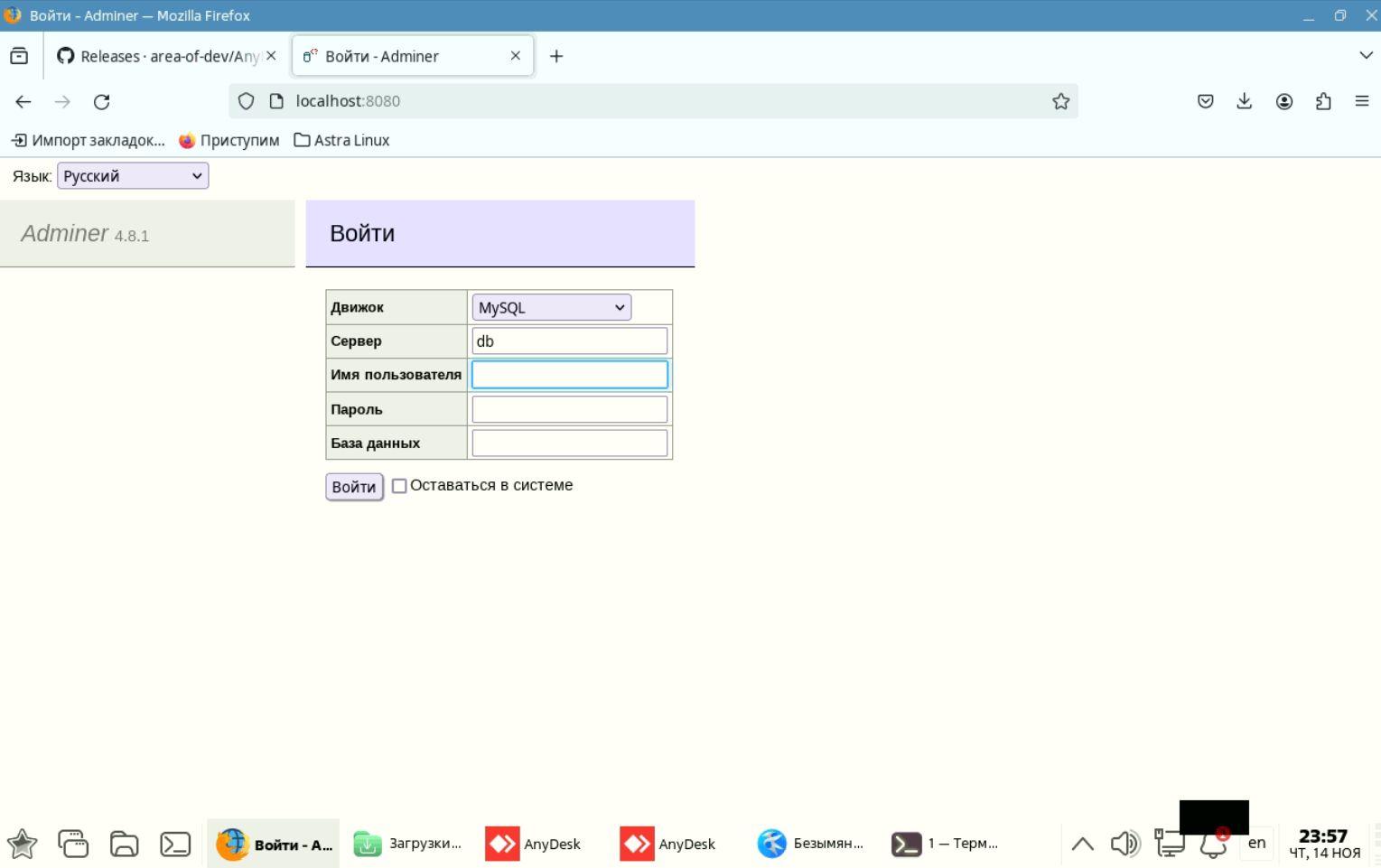The image size is (1381, 868).
Task: Click the Сервер input field
Action: (570, 341)
